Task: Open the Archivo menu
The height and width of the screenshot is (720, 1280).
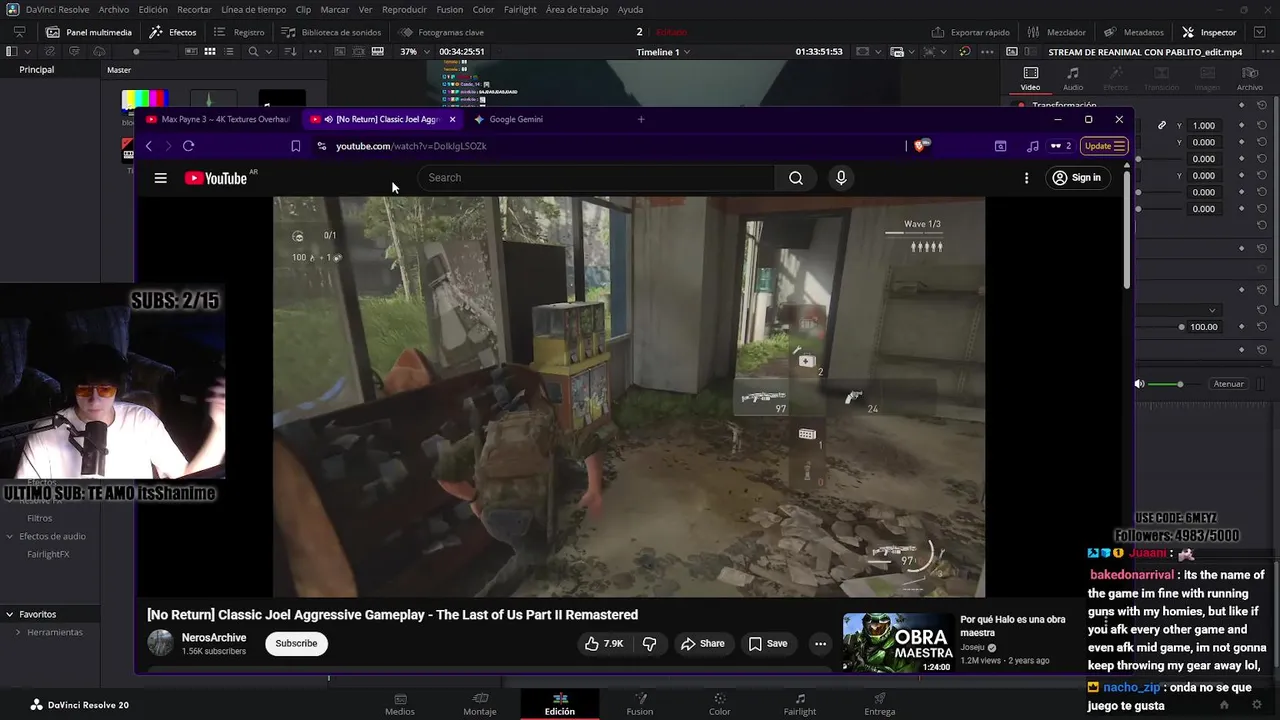Action: click(x=113, y=9)
